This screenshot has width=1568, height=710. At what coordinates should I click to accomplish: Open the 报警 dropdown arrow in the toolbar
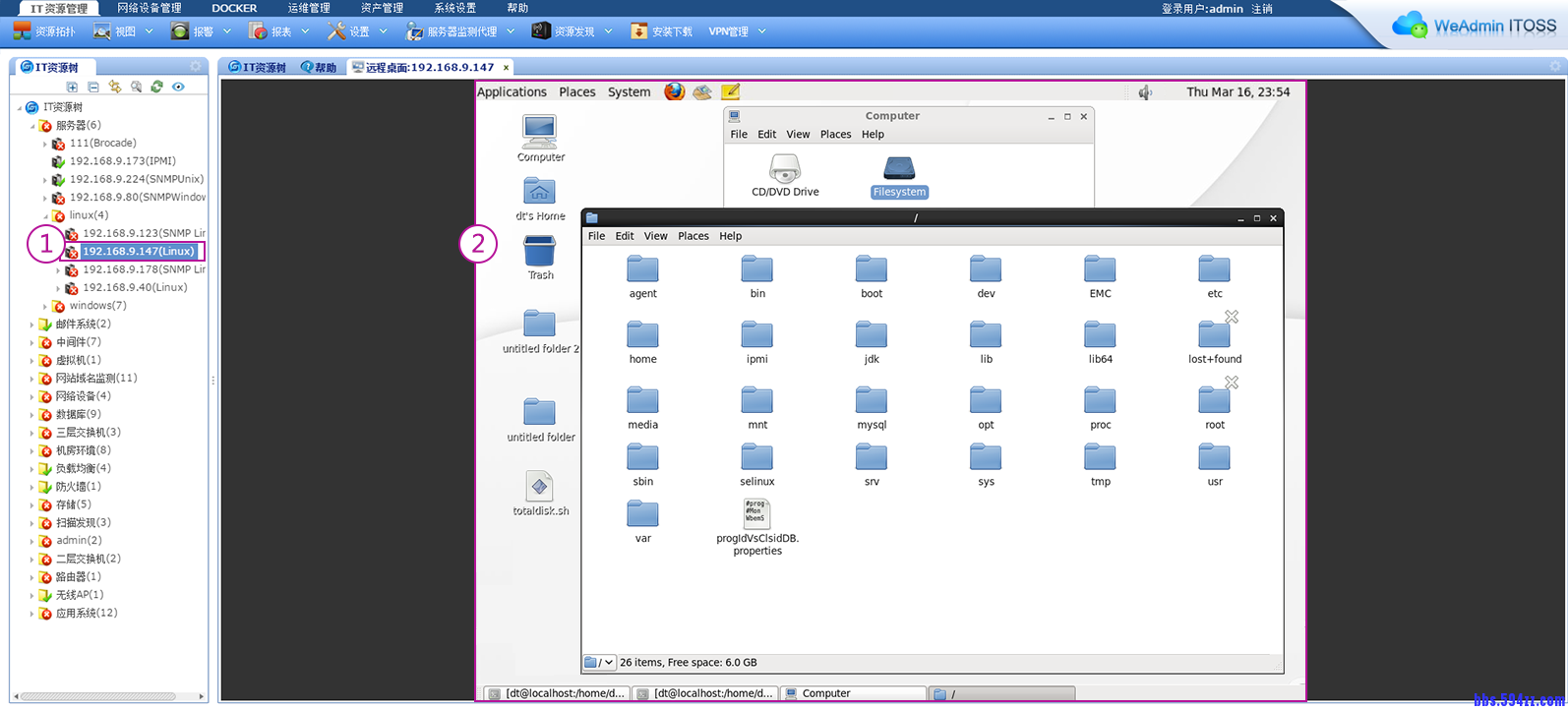point(227,31)
